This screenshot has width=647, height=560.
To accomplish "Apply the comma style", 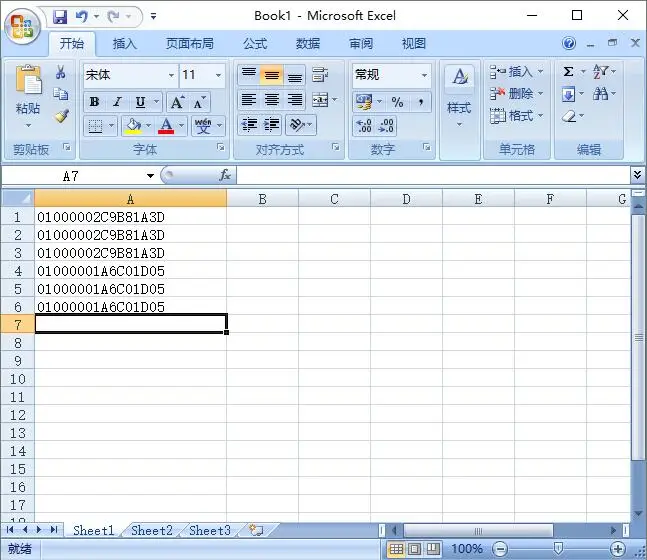I will click(420, 102).
